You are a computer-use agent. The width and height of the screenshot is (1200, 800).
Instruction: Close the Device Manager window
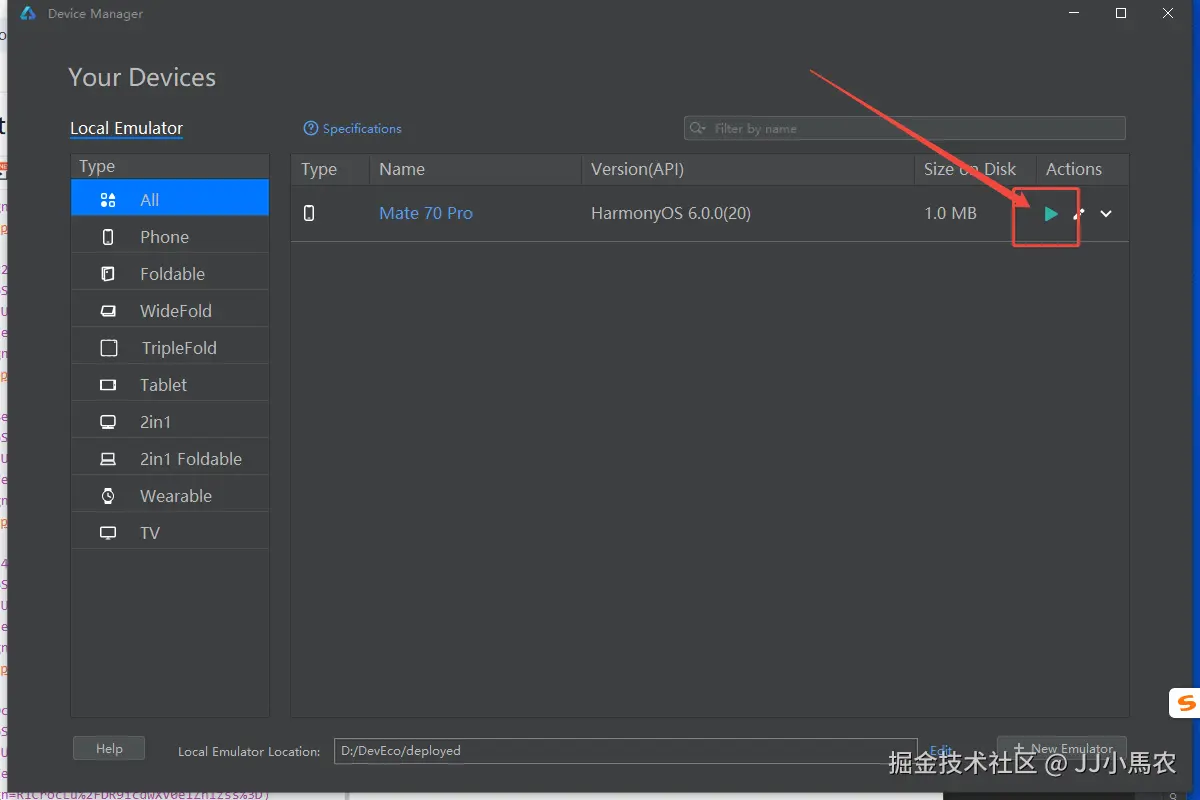tap(1169, 13)
